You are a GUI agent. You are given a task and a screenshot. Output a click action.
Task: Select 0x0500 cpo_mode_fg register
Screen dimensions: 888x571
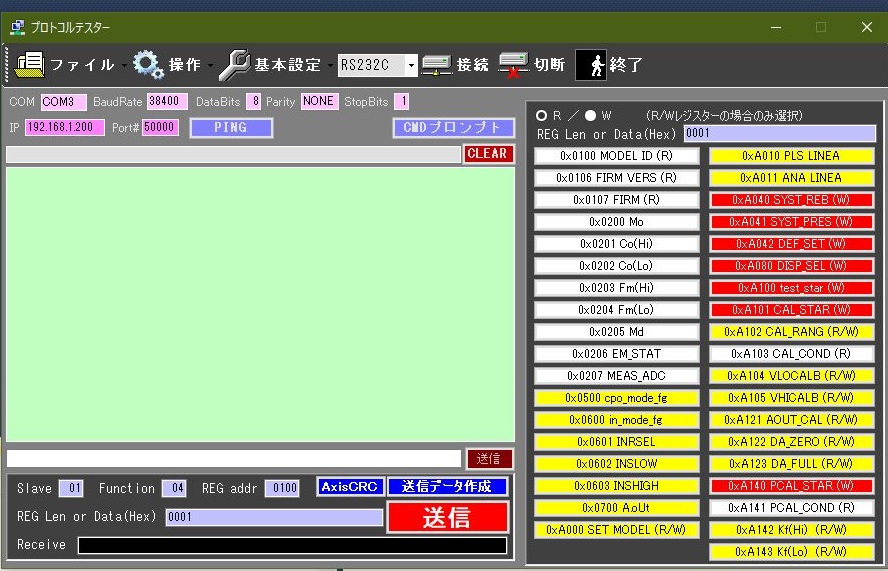pos(617,398)
